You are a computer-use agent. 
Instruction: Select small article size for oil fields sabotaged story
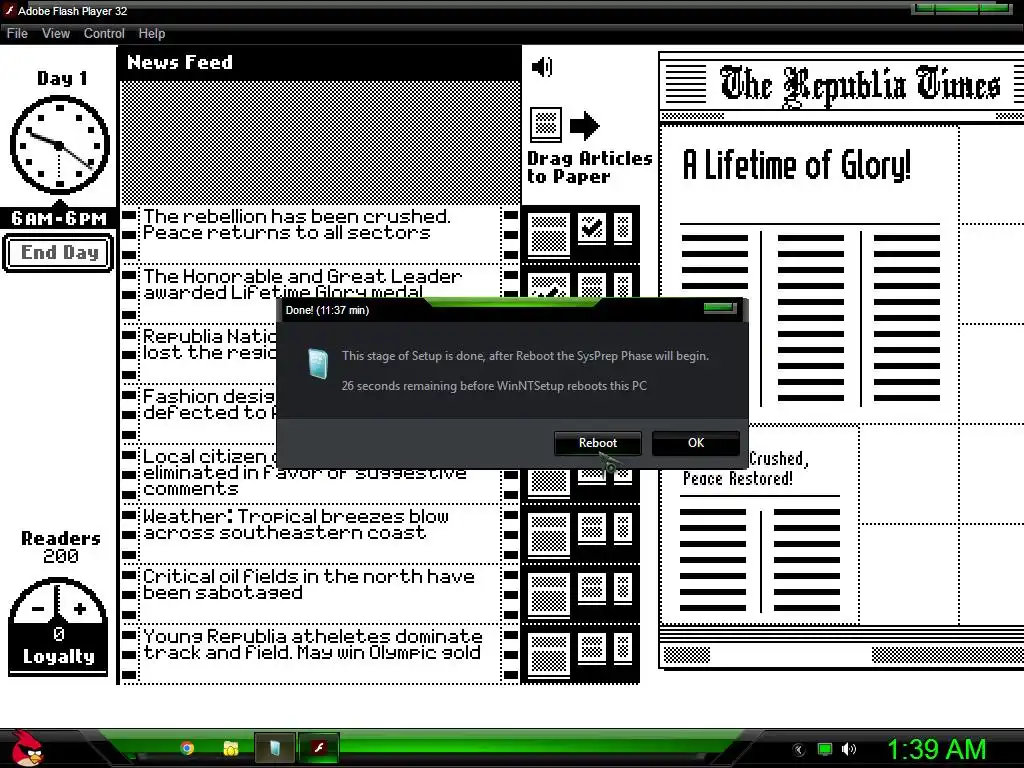[623, 588]
